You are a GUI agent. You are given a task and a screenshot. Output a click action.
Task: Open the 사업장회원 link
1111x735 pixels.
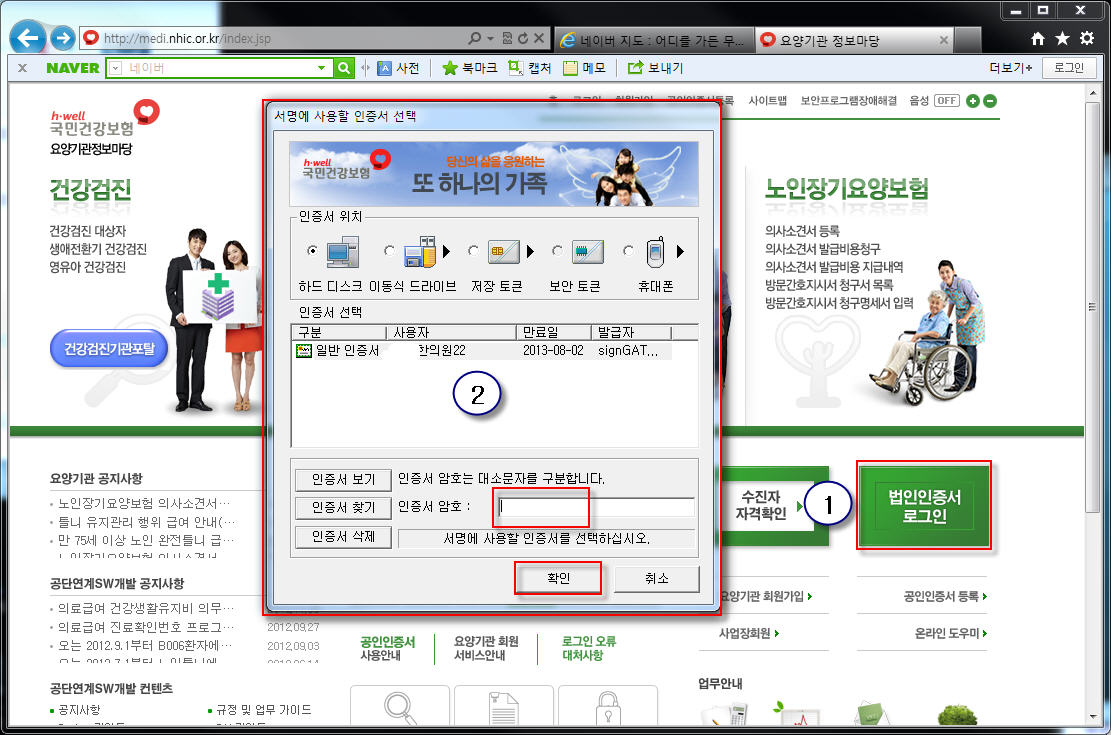click(x=749, y=633)
